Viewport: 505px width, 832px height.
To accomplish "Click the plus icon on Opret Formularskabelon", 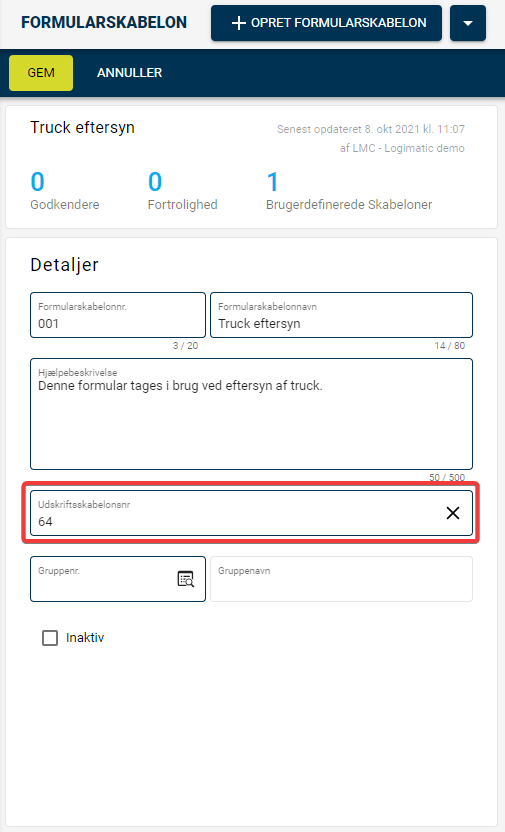I will coord(239,23).
